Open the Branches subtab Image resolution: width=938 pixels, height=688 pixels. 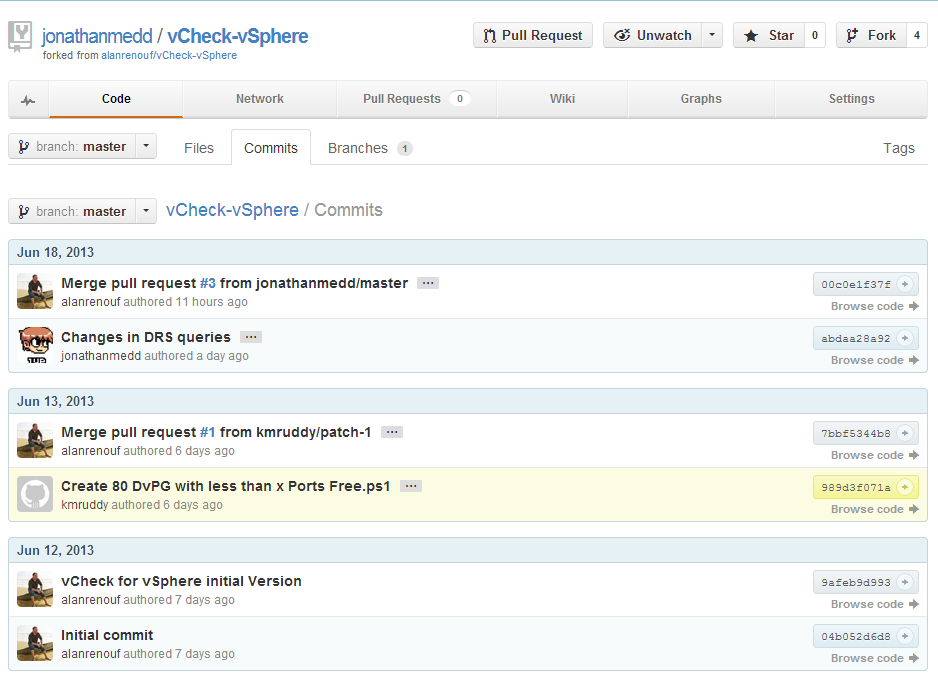click(370, 148)
